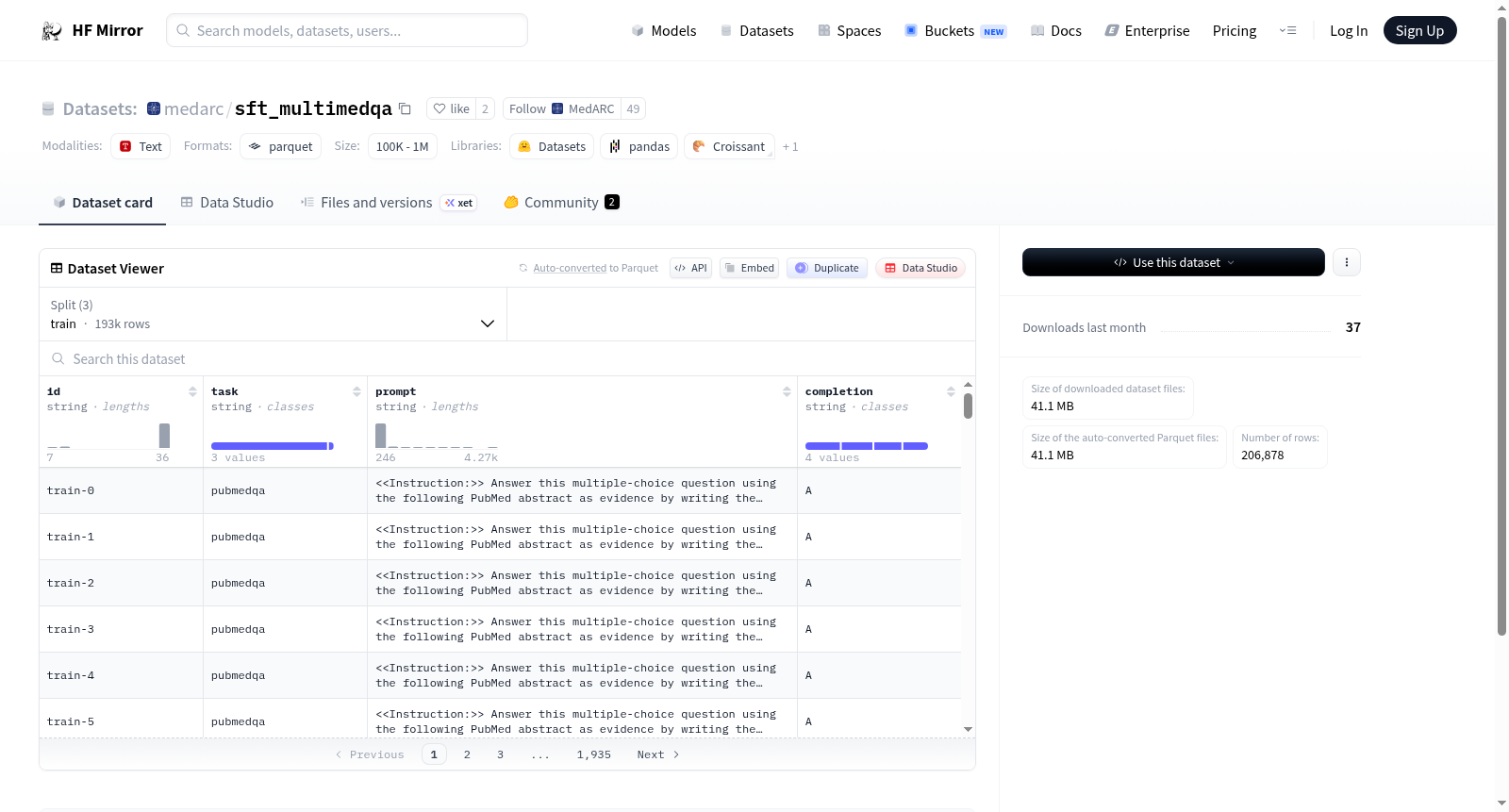The height and width of the screenshot is (812, 1509).
Task: Expand the Split train dropdown
Action: point(273,314)
